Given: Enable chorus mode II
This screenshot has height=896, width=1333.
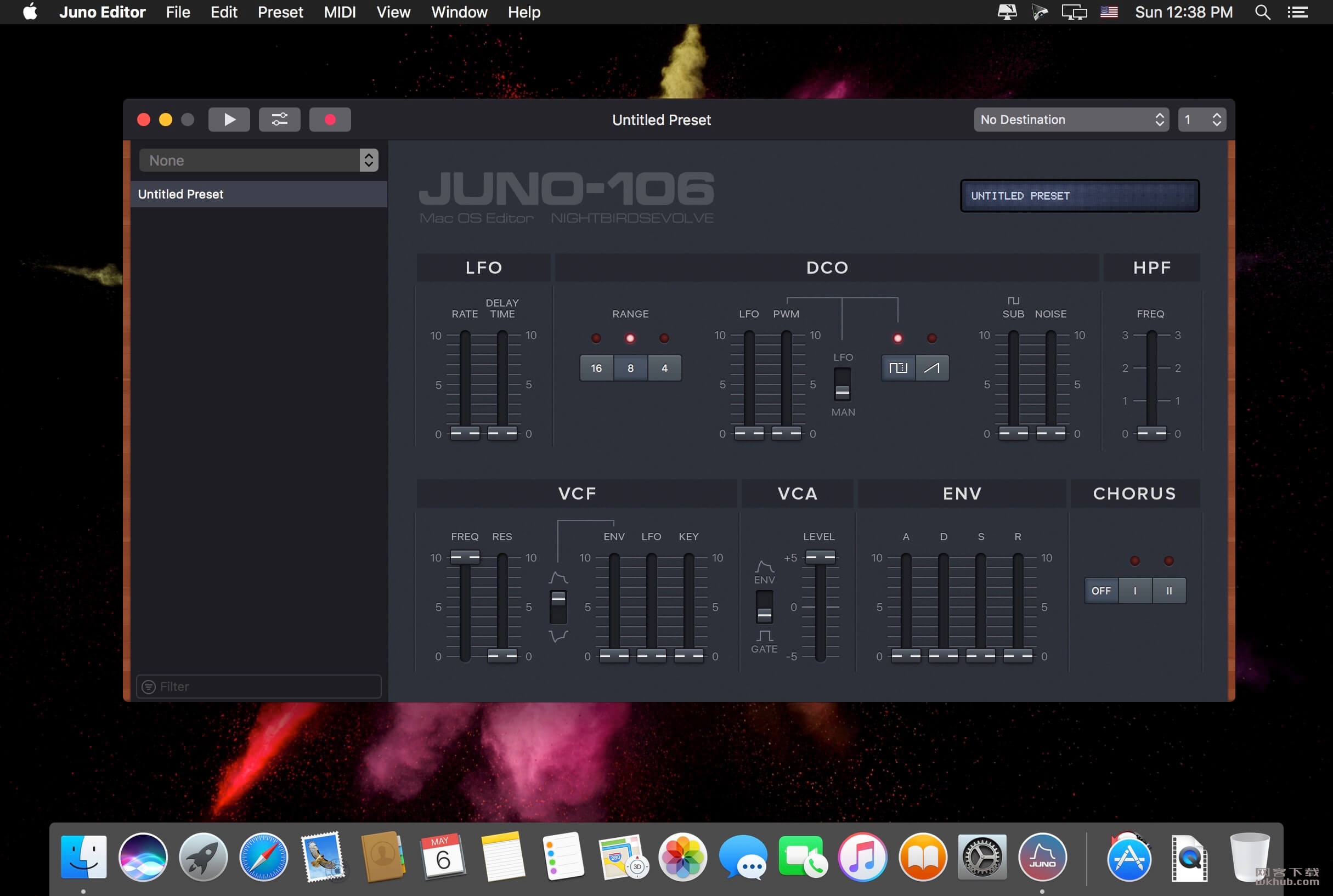Looking at the screenshot, I should coord(1169,590).
